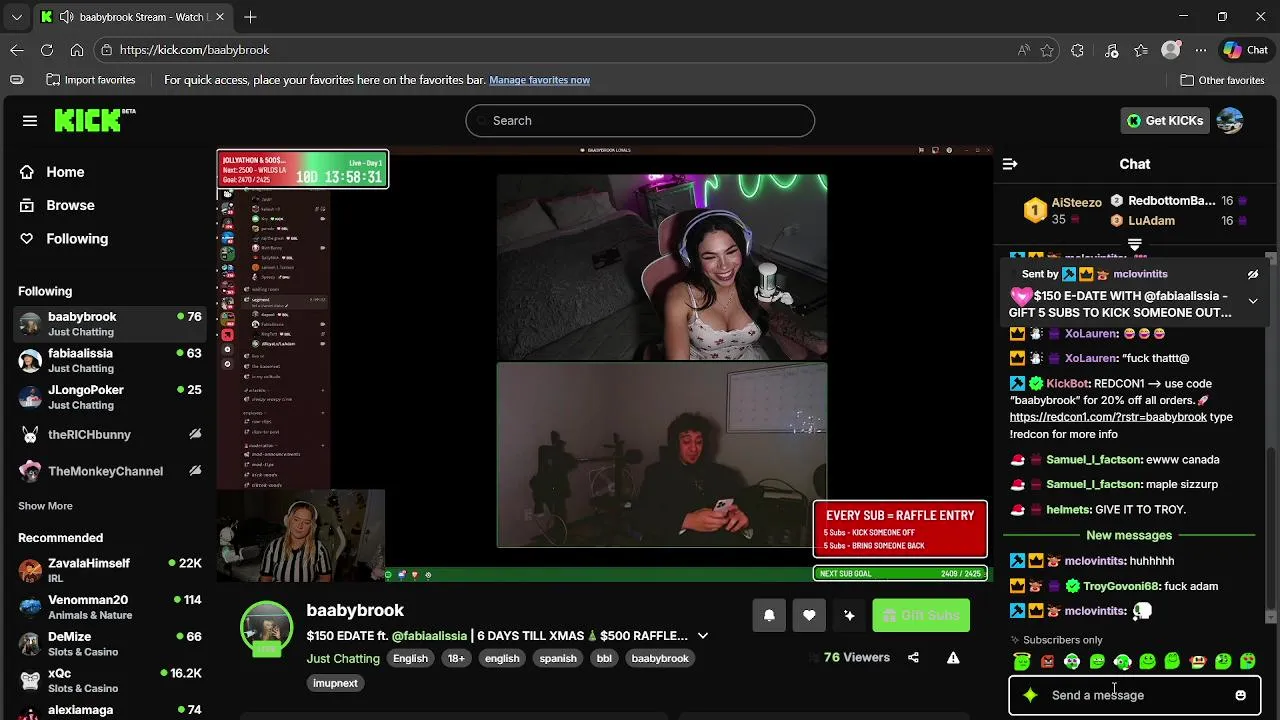
Task: Insert the red angry emote
Action: point(1047,661)
